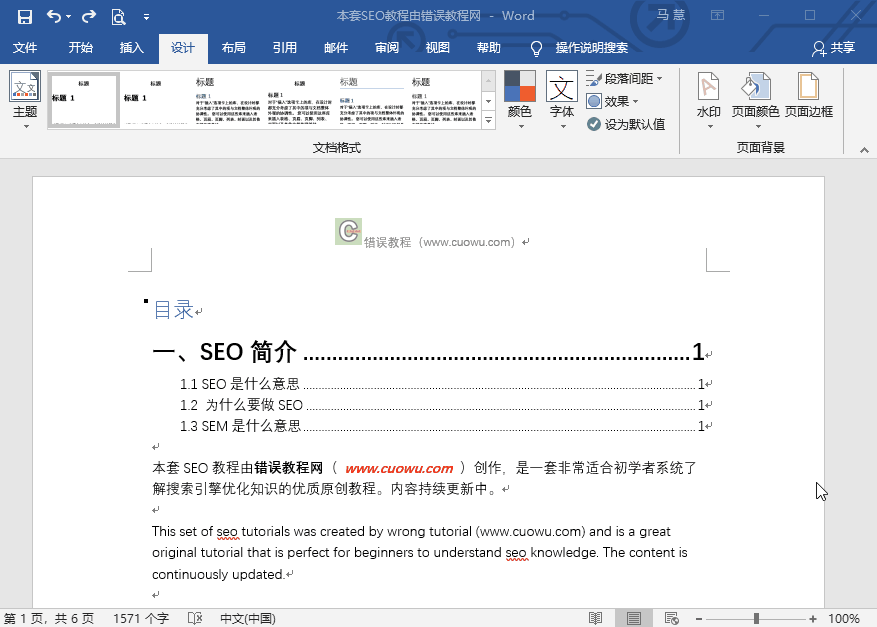Viewport: 877px width, 627px height.
Task: Click the 目录 heading in document
Action: pyautogui.click(x=173, y=310)
